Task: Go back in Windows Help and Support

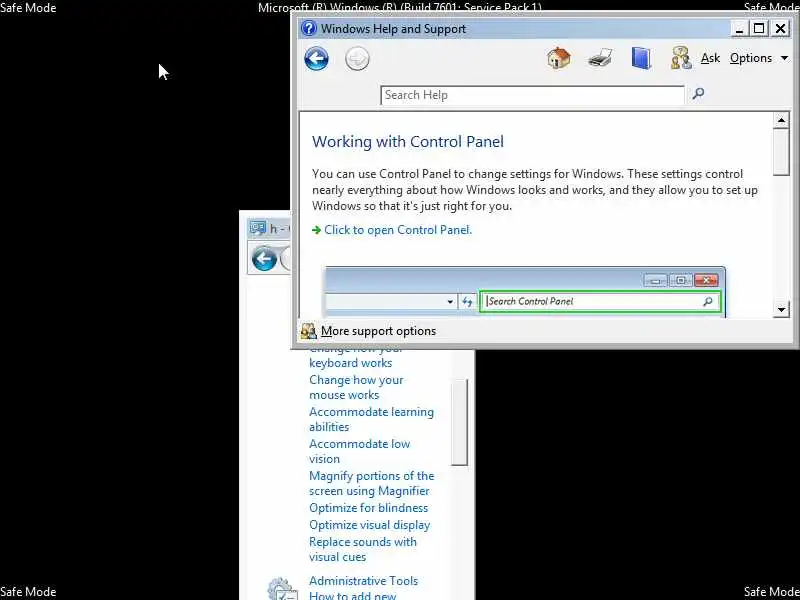Action: [316, 59]
